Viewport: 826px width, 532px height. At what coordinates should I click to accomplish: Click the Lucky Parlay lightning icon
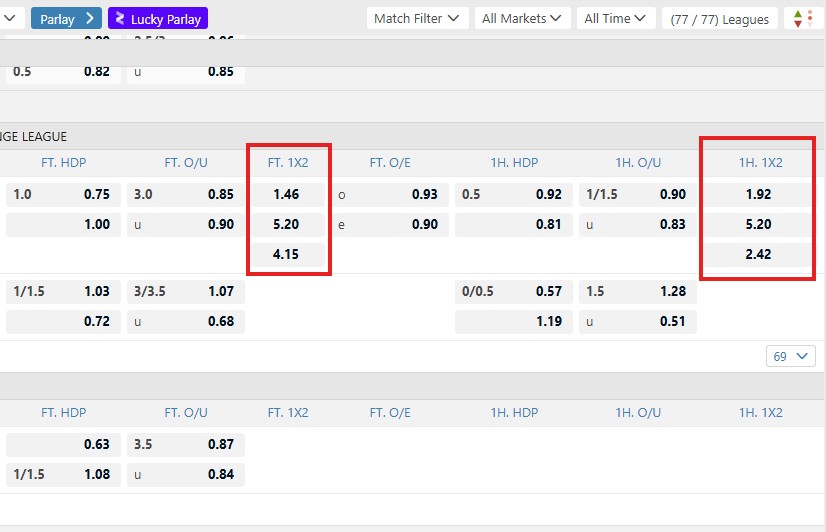pyautogui.click(x=120, y=19)
